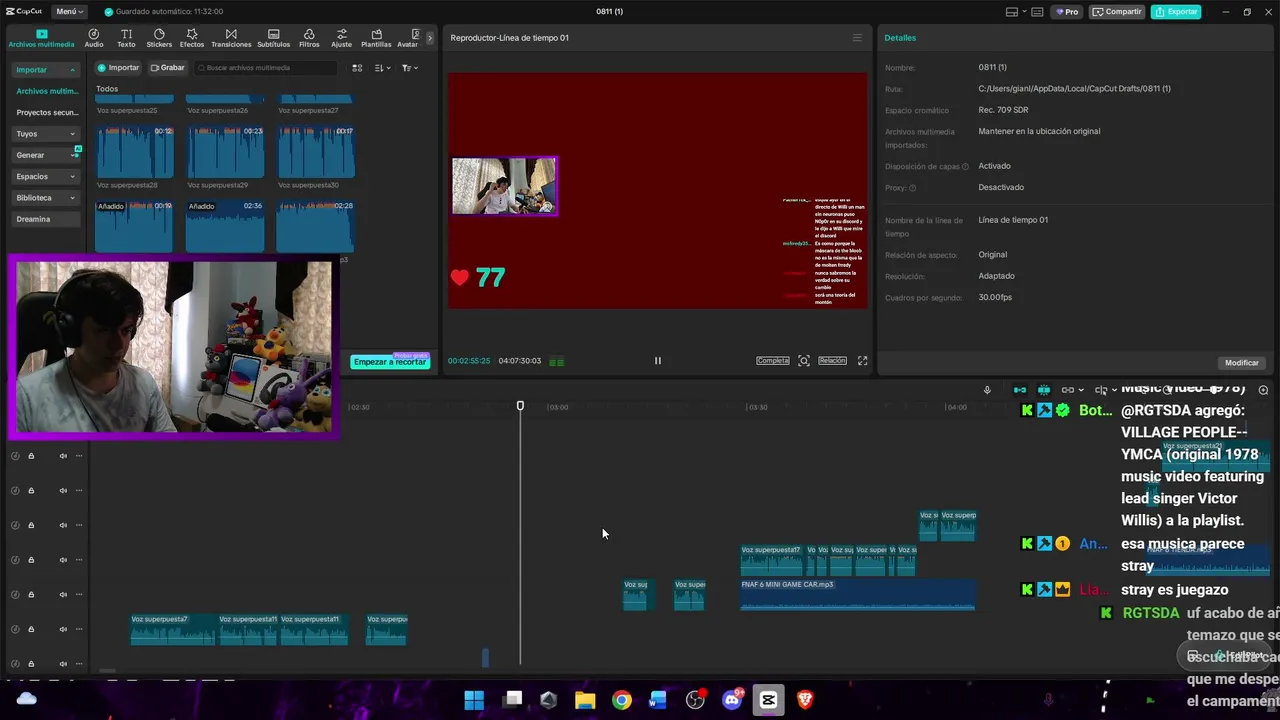Open Microsoft Word from the taskbar
The height and width of the screenshot is (720, 1280).
[x=658, y=700]
